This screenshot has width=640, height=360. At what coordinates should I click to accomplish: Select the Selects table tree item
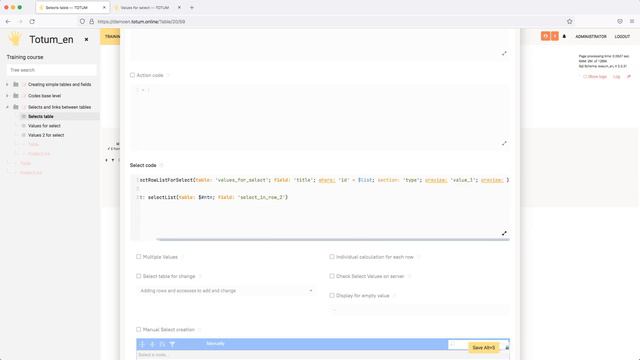[41, 117]
